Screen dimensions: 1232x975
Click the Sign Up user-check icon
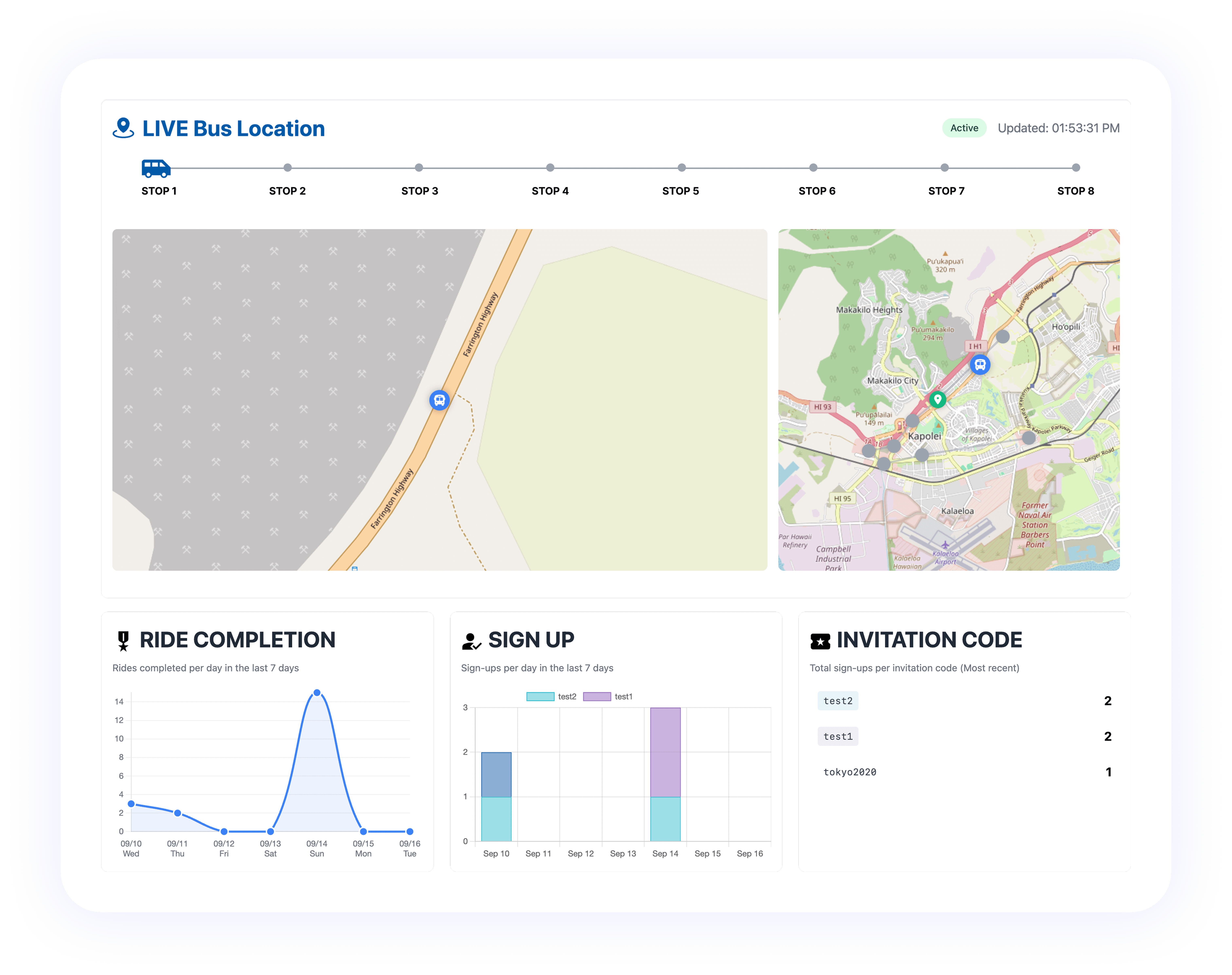[x=472, y=641]
